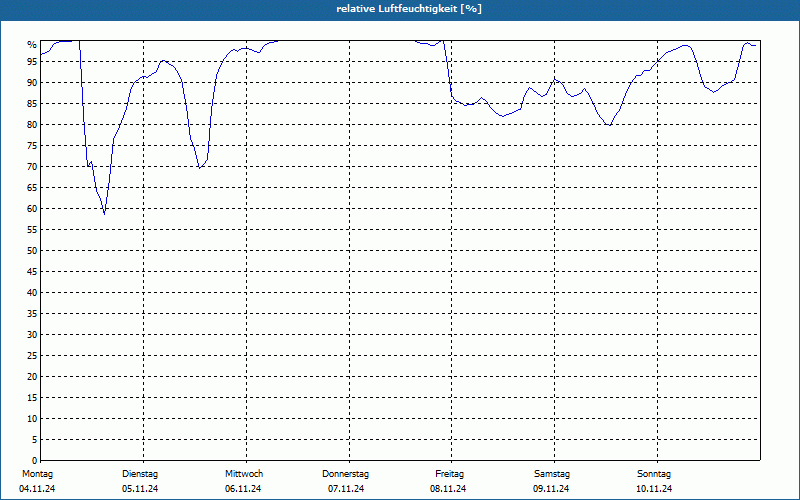Click the '40' y-axis value
This screenshot has height=500, width=800.
(32, 293)
